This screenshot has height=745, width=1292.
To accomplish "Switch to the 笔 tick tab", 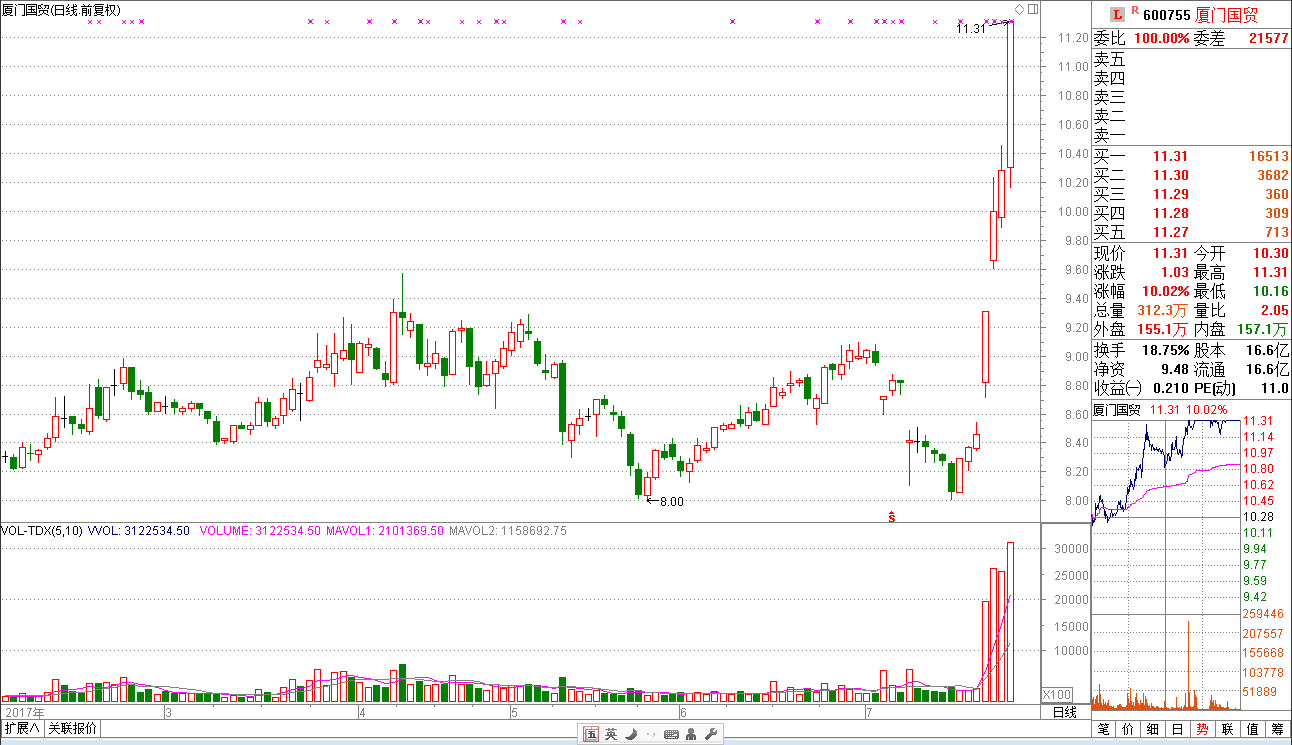I will [1104, 730].
